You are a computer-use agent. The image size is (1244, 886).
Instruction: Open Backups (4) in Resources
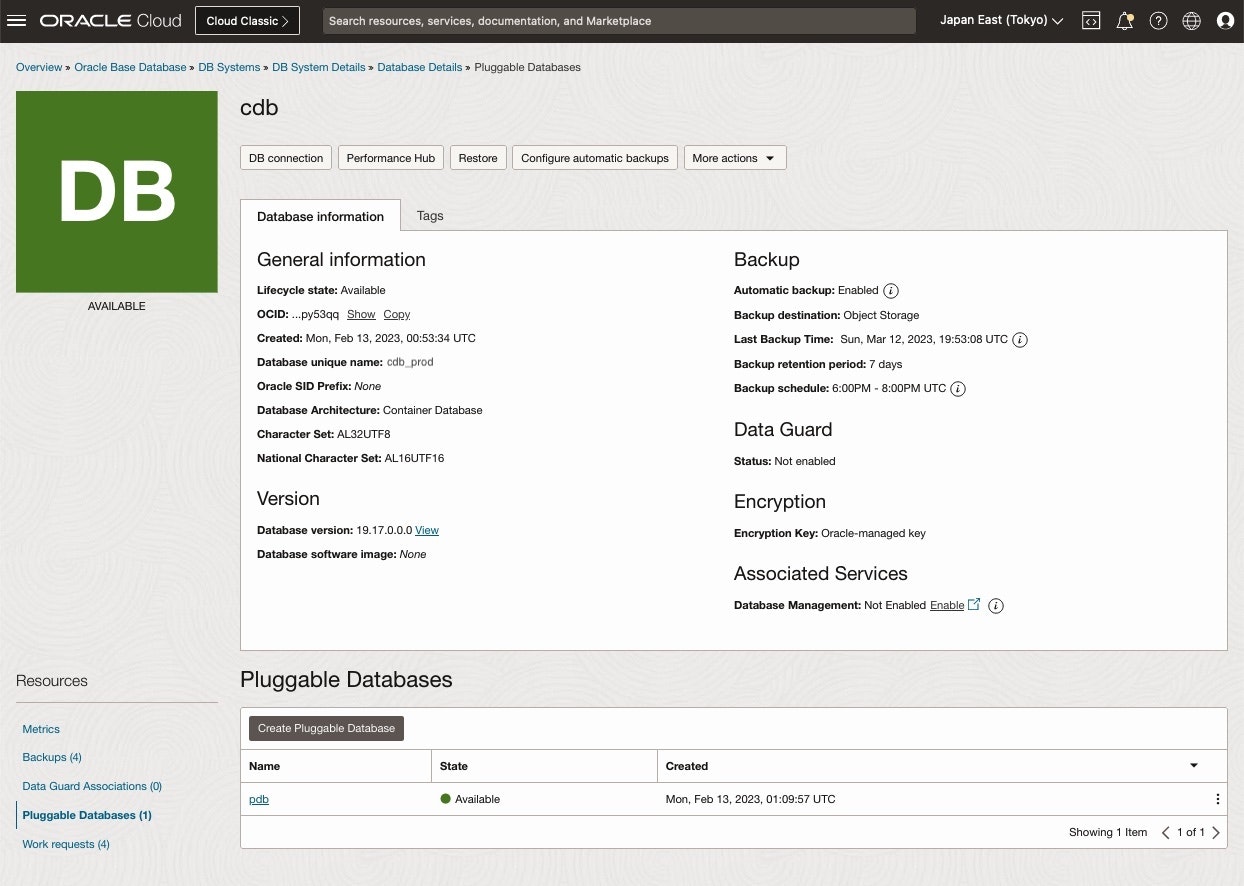(x=52, y=757)
